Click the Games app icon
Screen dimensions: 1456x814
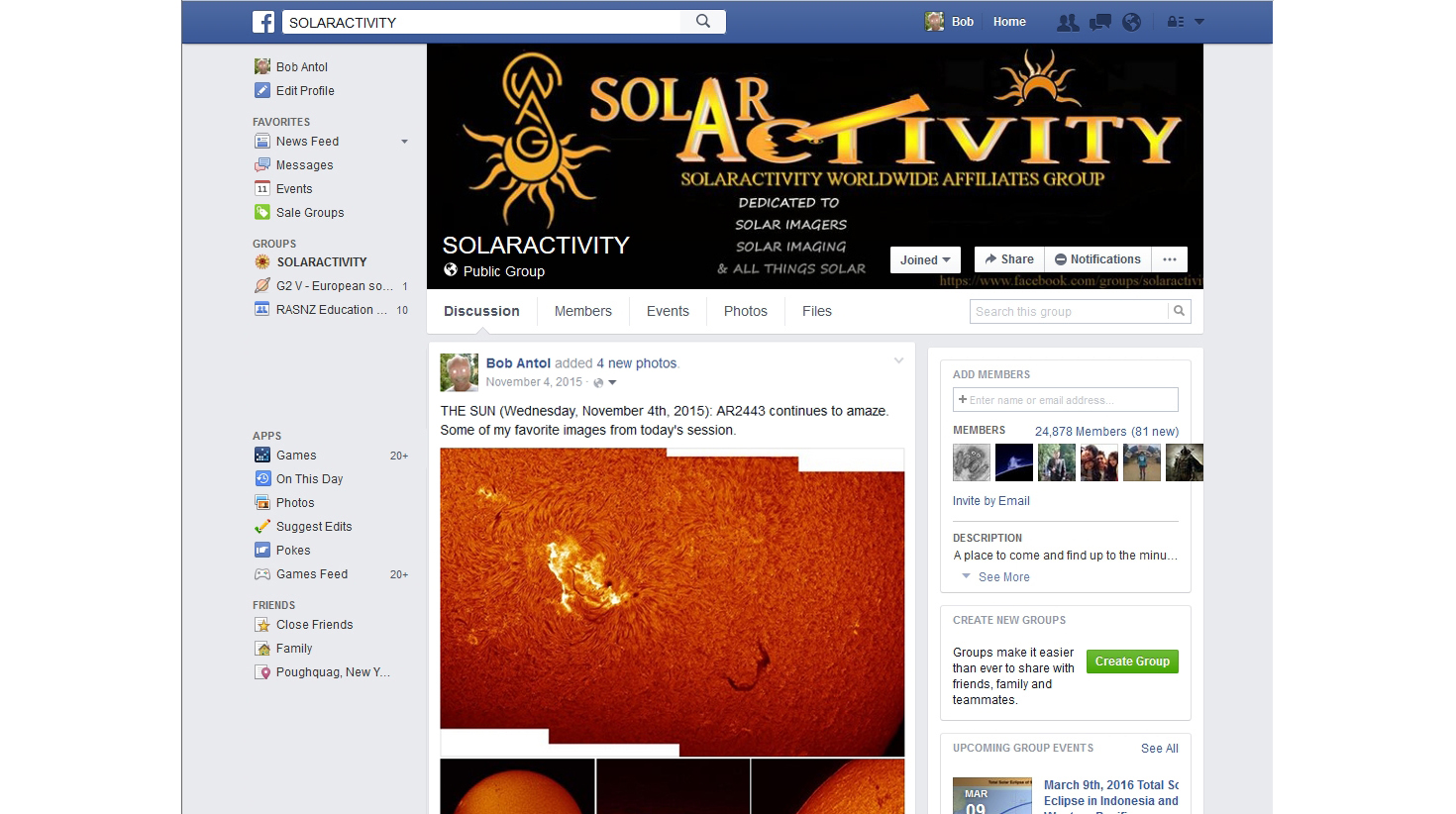(262, 456)
